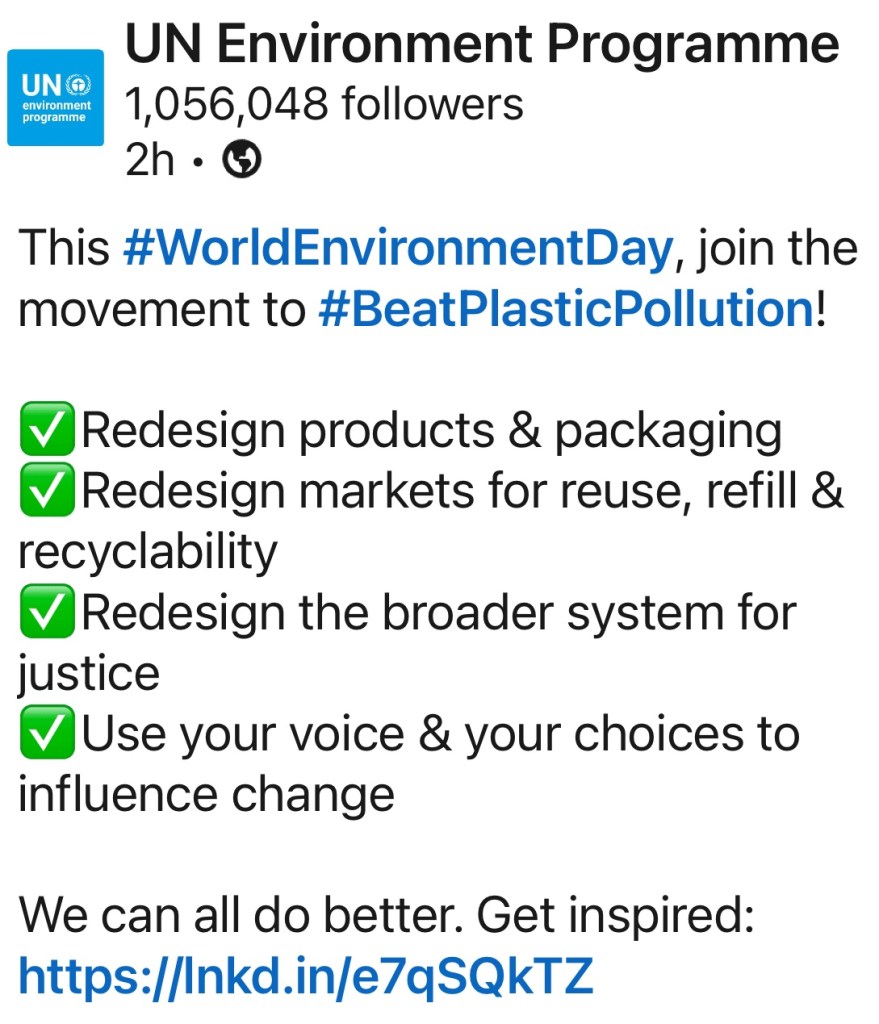Click the green checkmark beside Redesign products
The image size is (879, 1024).
pos(46,432)
